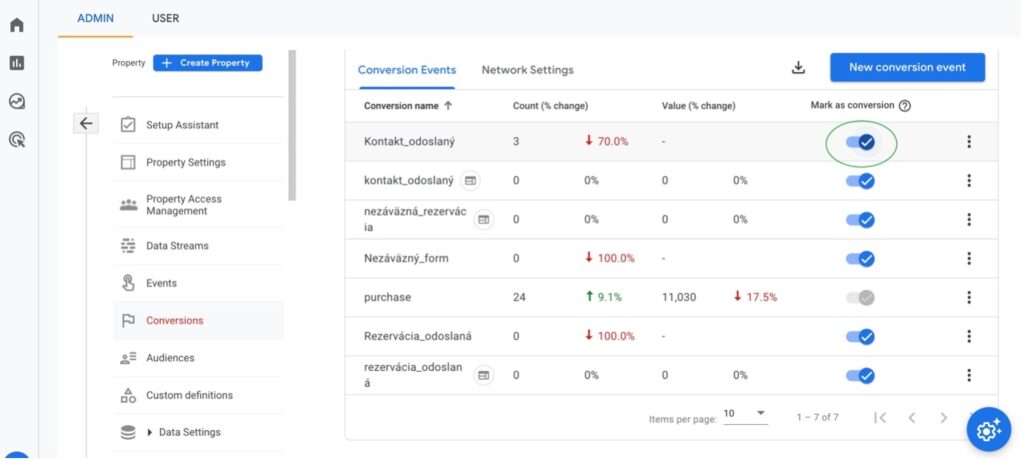Open Data Streams in the admin sidebar
Screen dimensions: 1024x461
point(177,246)
